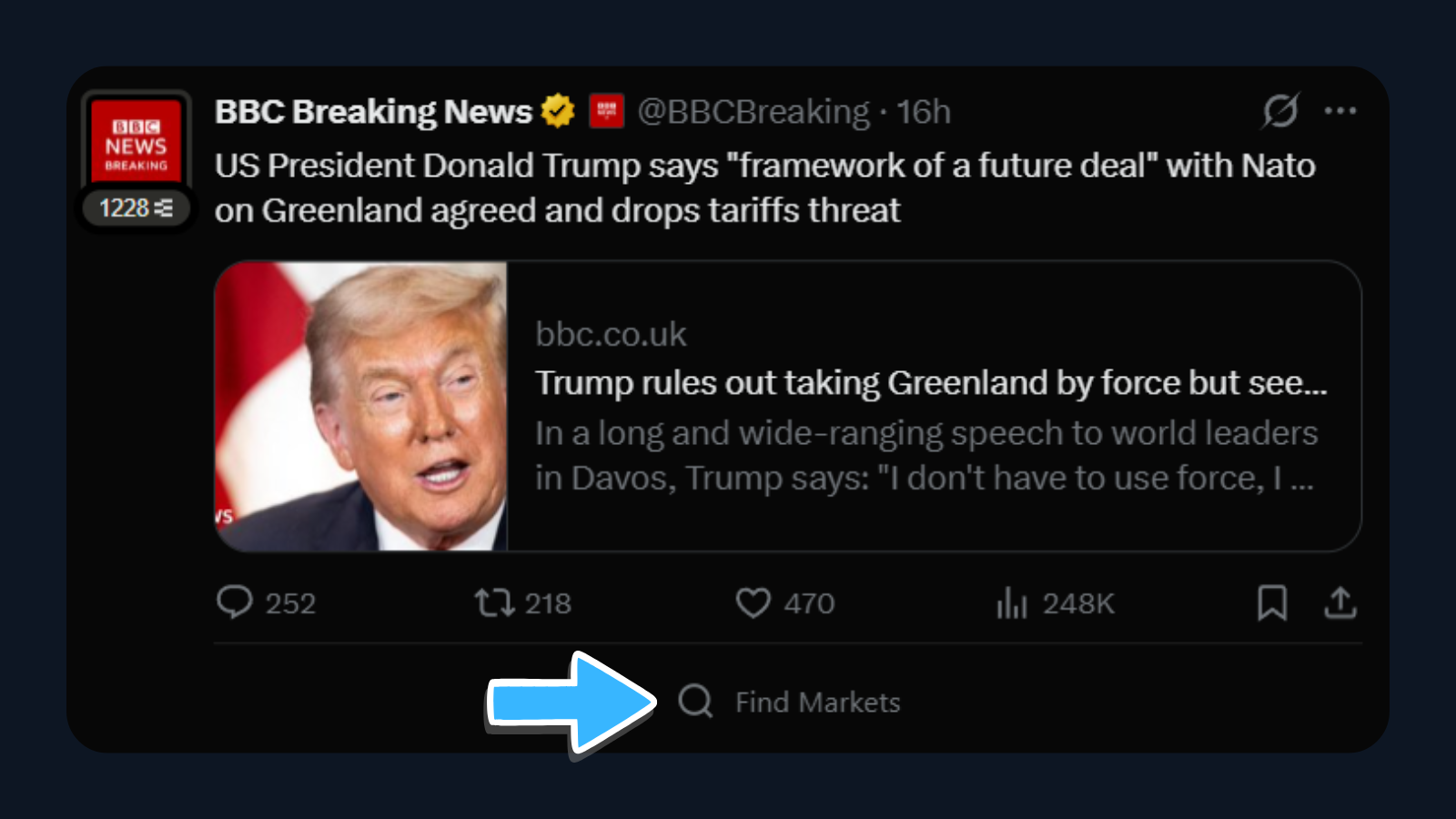Image resolution: width=1456 pixels, height=819 pixels.
Task: Click the gold verified badge beside BBC Breaking News
Action: click(x=558, y=110)
